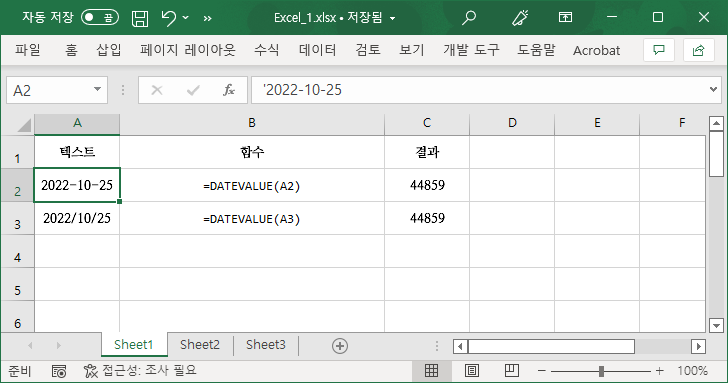Image resolution: width=728 pixels, height=383 pixels.
Task: Click the pen drawing icon in title bar
Action: 520,18
